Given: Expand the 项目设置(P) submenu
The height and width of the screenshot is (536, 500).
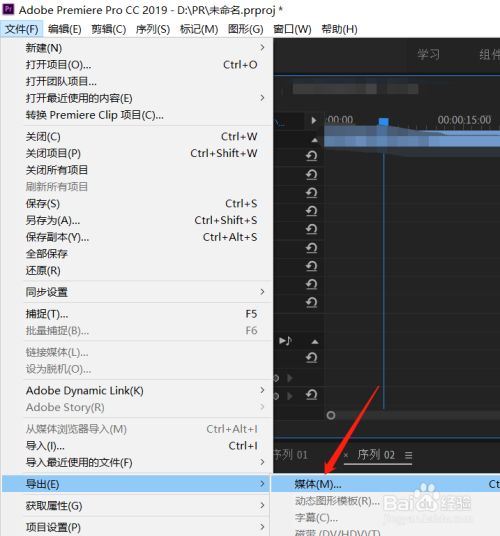Looking at the screenshot, I should 137,527.
